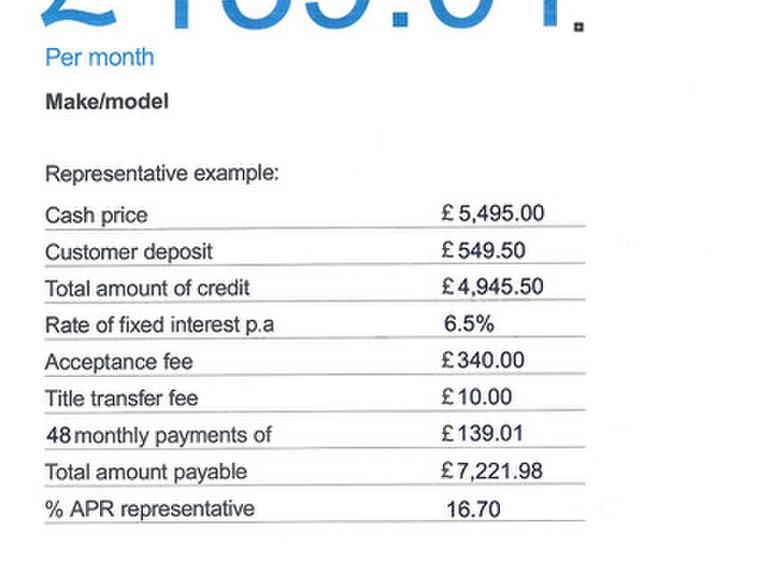The width and height of the screenshot is (759, 569).
Task: Select the £139.01 monthly payment value
Action: pos(483,434)
